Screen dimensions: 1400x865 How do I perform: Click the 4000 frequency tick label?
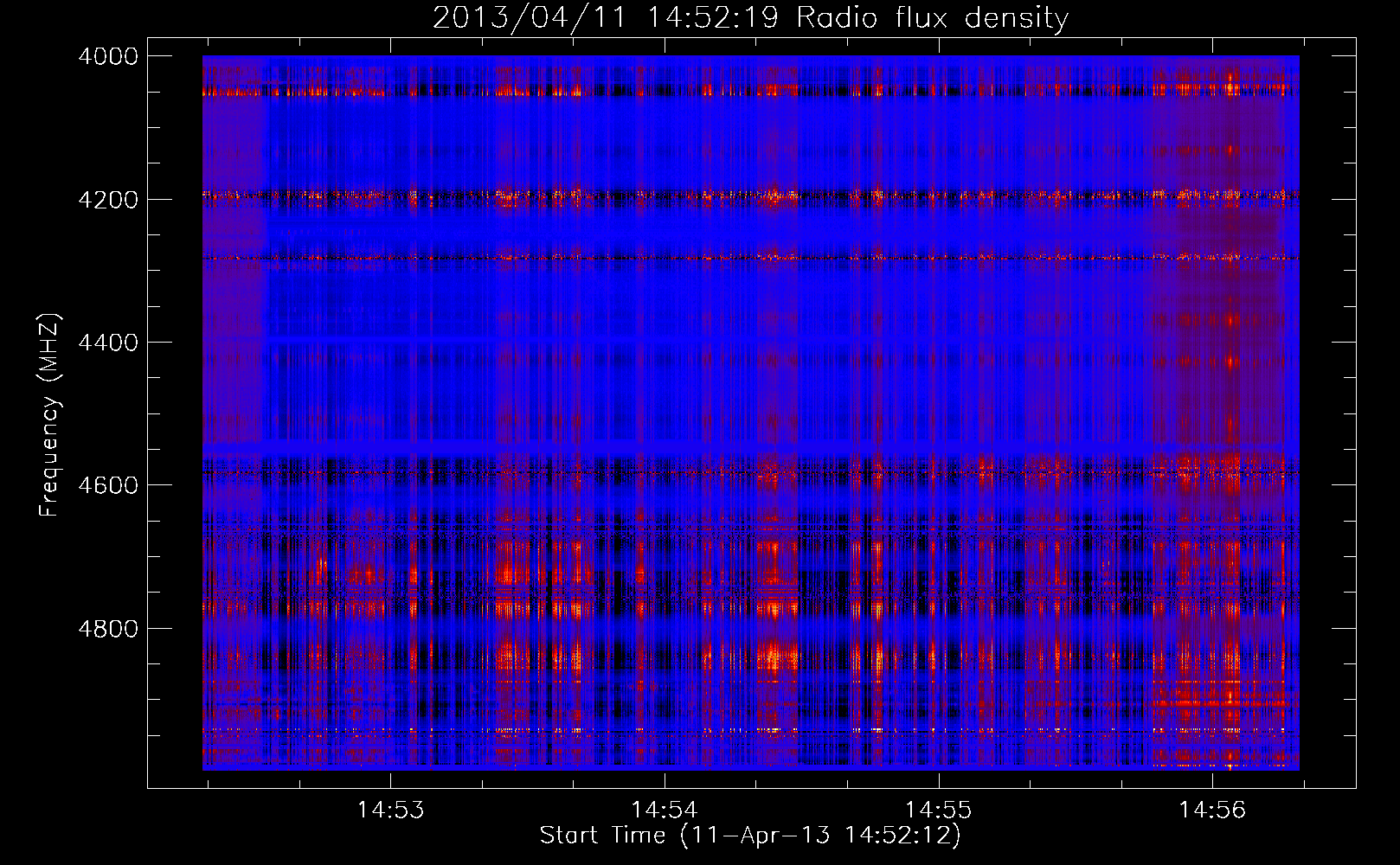click(108, 56)
